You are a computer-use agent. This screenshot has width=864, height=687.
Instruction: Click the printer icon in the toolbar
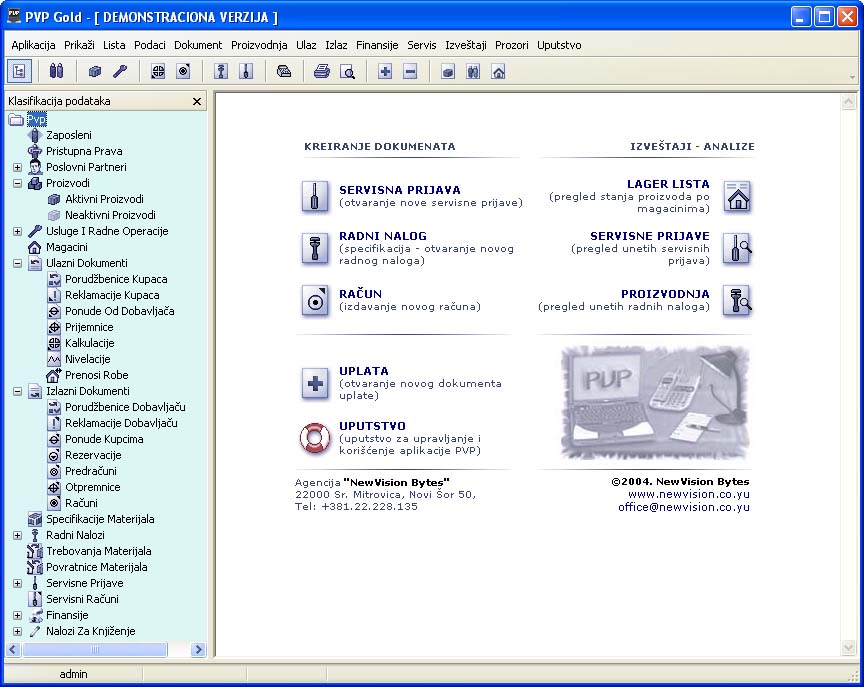coord(322,71)
